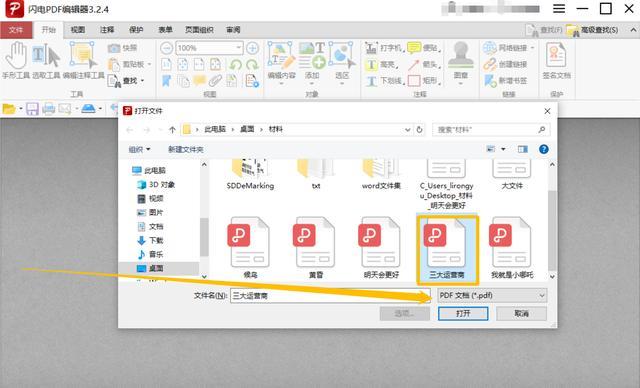This screenshot has height=388, width=640.
Task: Select the 候鸟 PDF file thumbnail
Action: pyautogui.click(x=250, y=247)
